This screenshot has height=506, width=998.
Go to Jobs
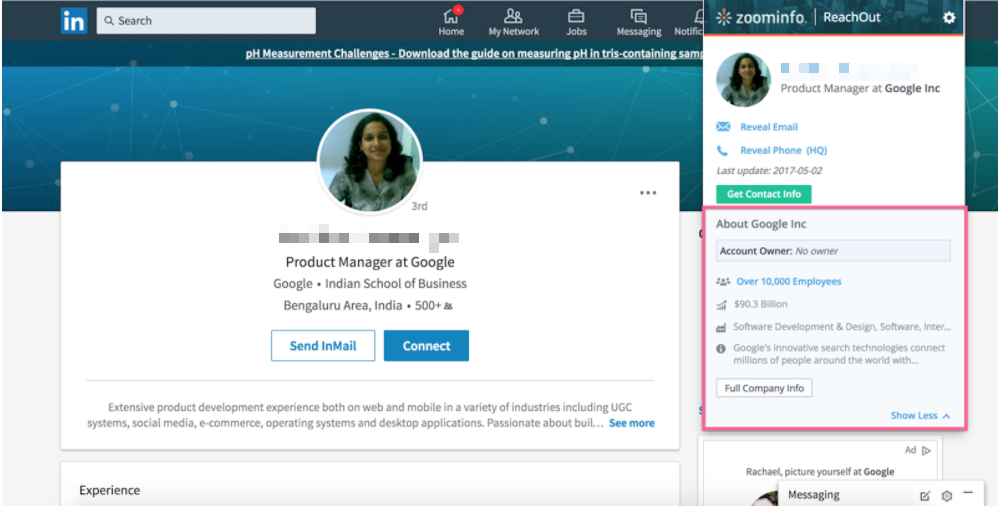click(x=576, y=21)
